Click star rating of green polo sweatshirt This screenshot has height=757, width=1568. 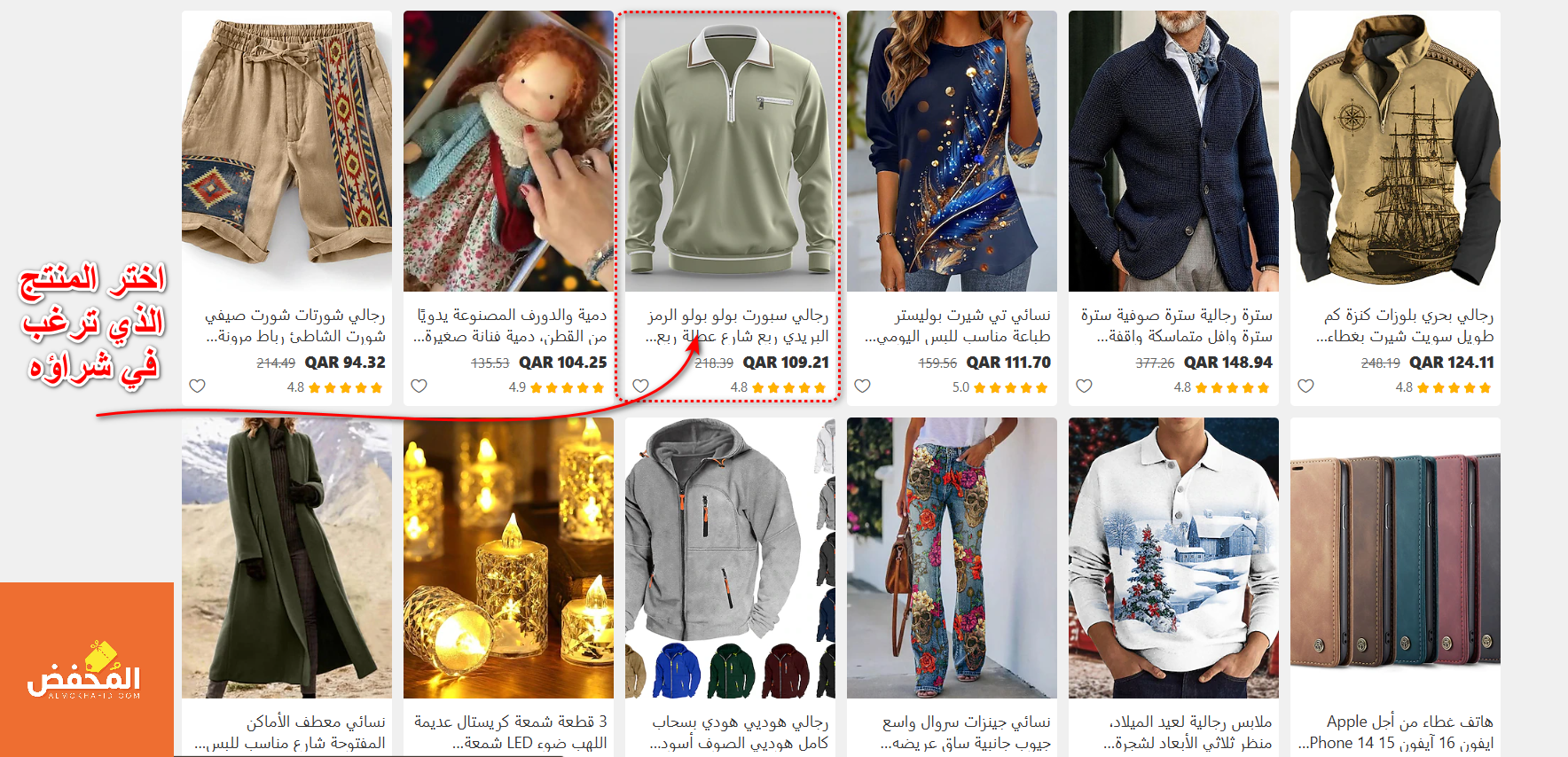click(x=779, y=387)
